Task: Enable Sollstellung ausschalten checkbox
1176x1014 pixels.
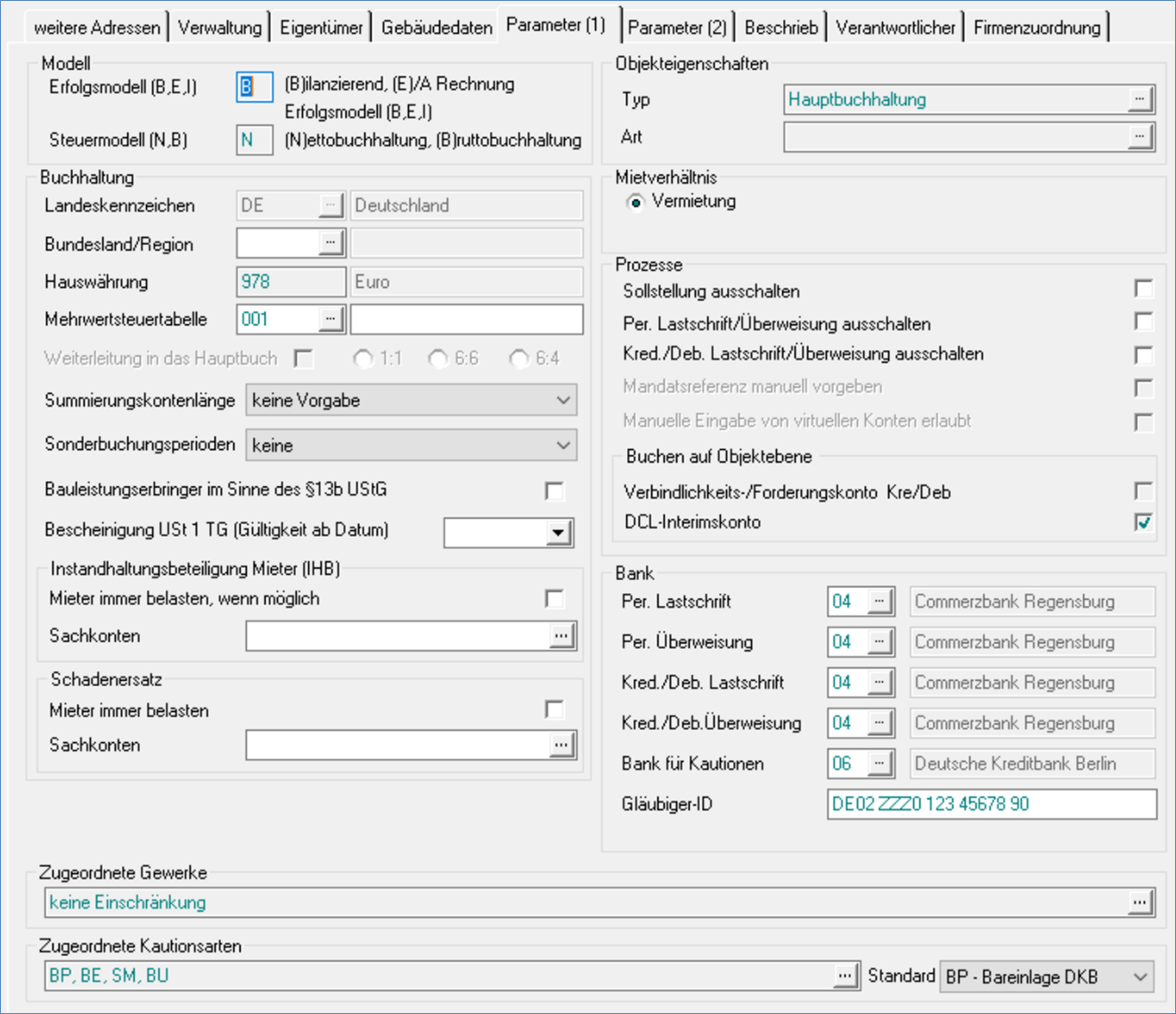Action: (x=1143, y=290)
